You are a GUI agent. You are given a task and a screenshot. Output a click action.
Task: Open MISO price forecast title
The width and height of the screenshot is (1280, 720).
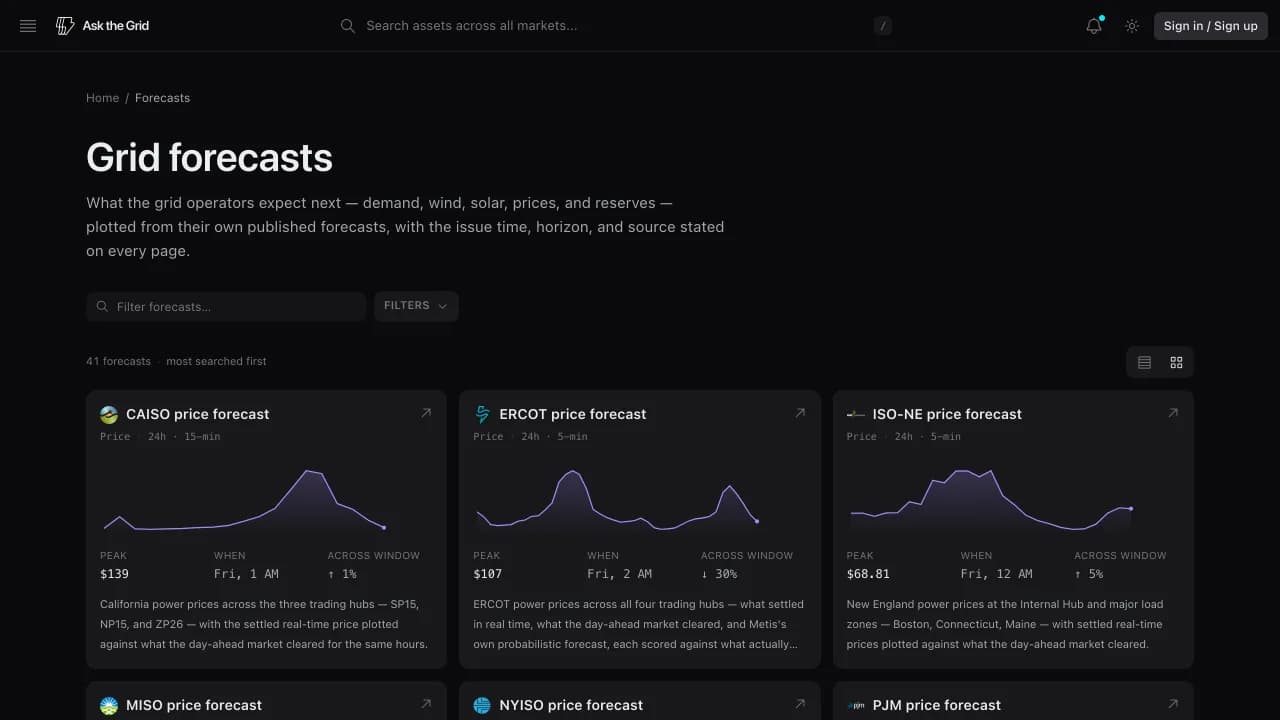194,705
